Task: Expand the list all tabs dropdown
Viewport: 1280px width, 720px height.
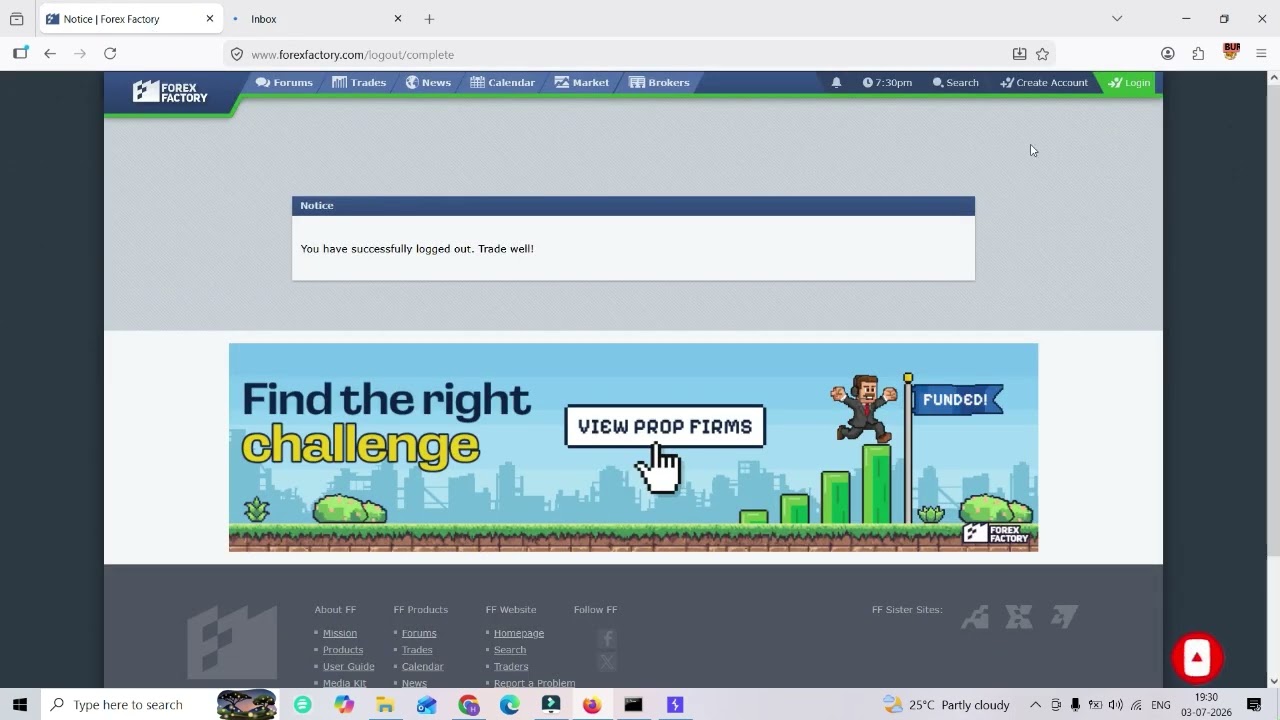Action: point(1117,19)
